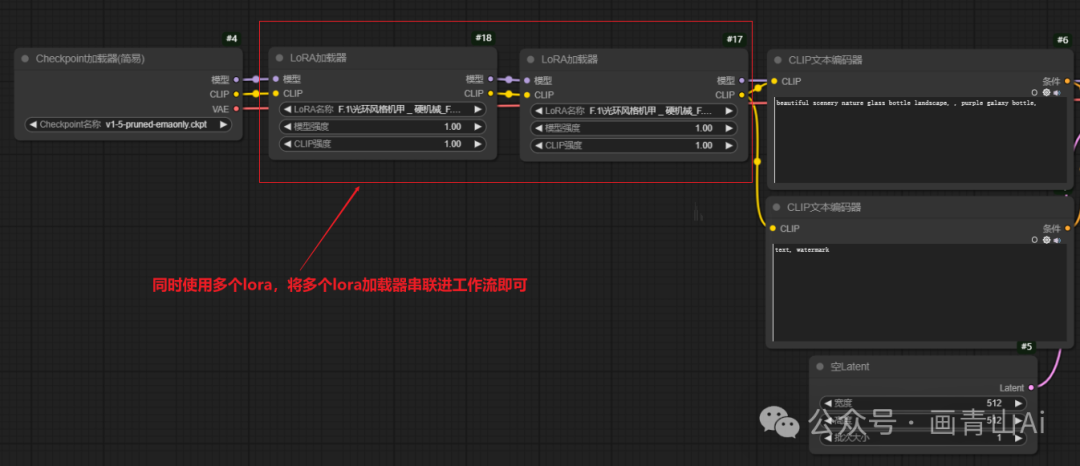Decrease CLIP强度 on LoRA node #17

(x=538, y=145)
